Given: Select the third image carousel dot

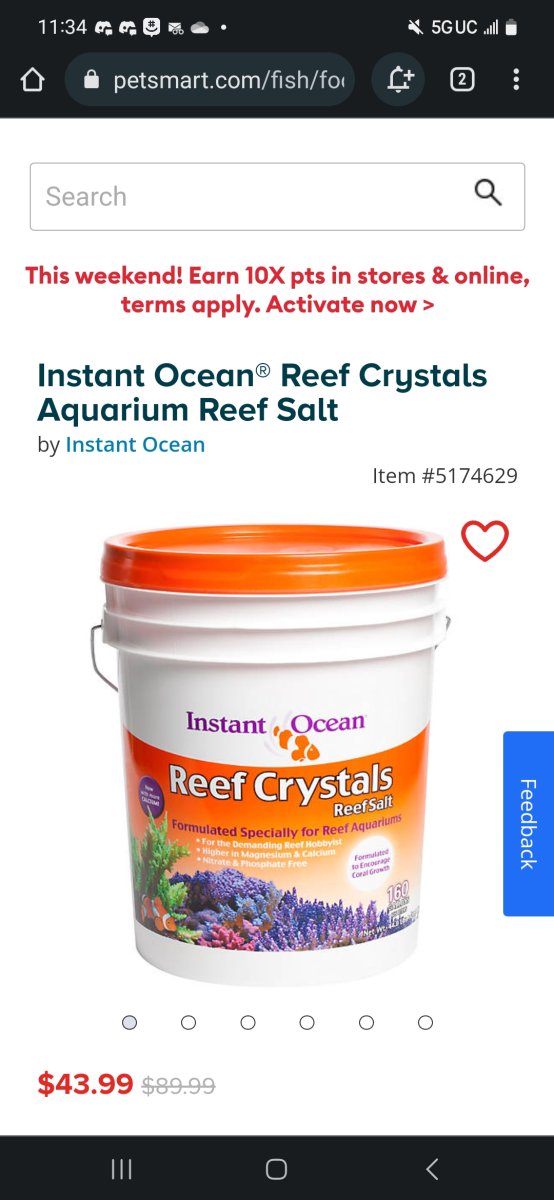Looking at the screenshot, I should tap(248, 1022).
